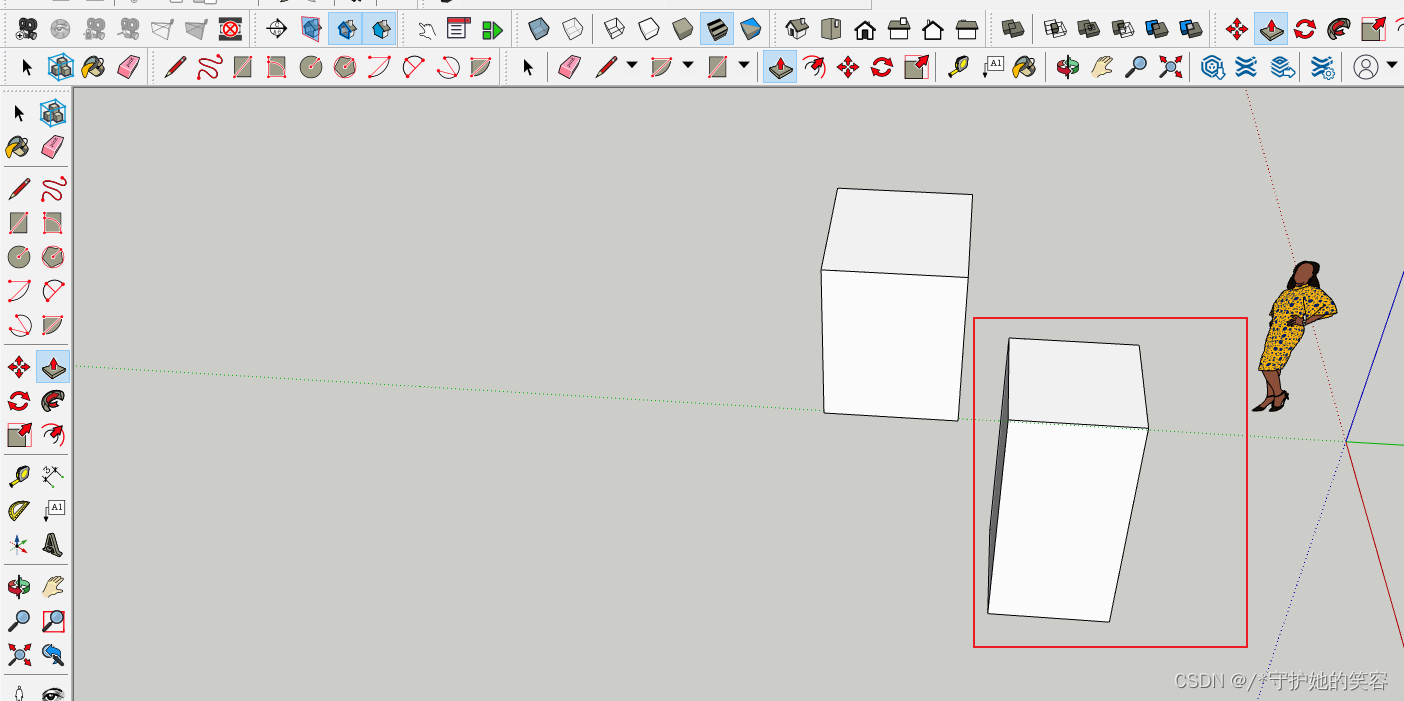Open the account dropdown arrow
This screenshot has height=701, width=1404.
(x=1391, y=66)
